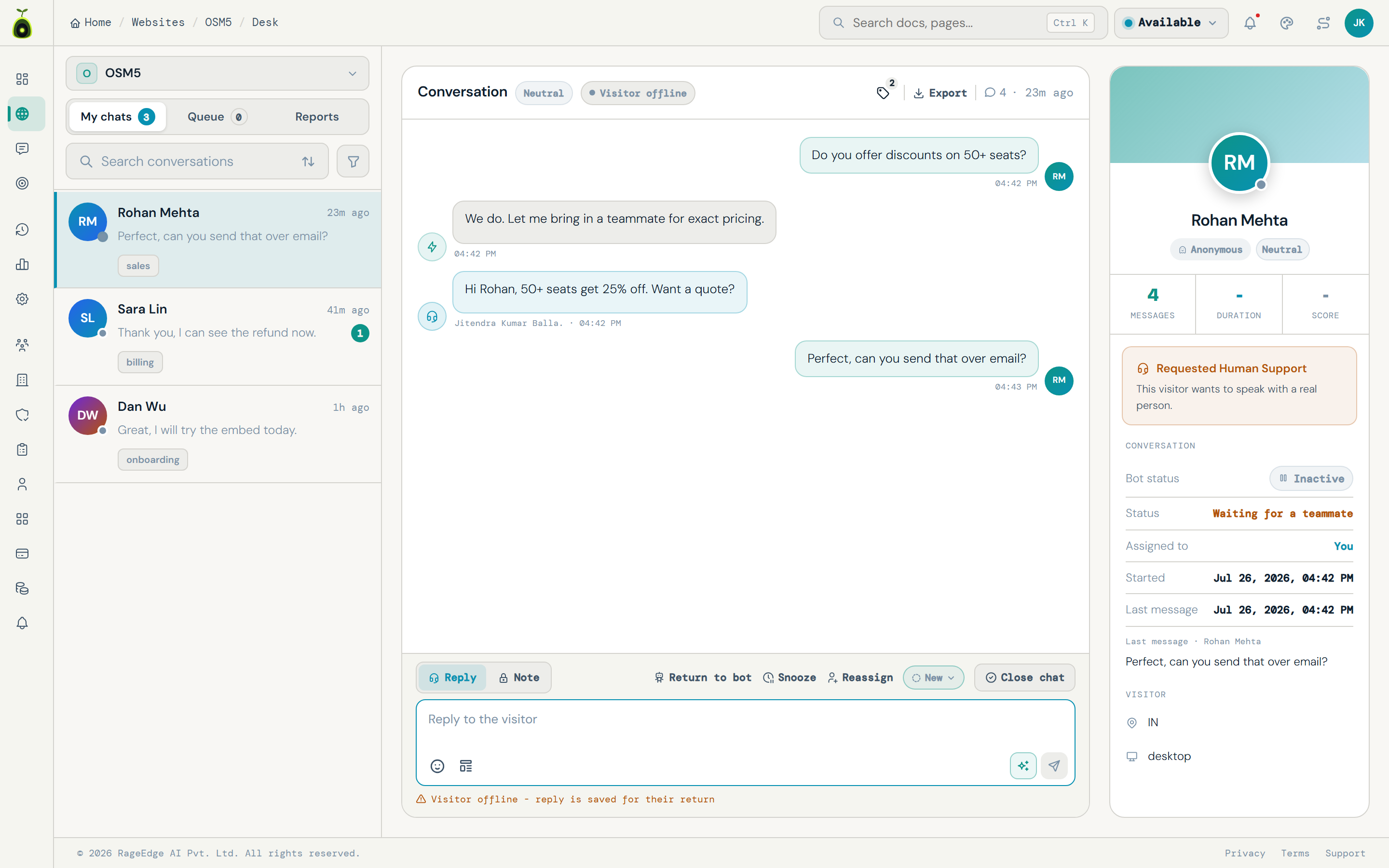Toggle the Inactive bot status pill
1389x868 pixels.
tap(1311, 478)
